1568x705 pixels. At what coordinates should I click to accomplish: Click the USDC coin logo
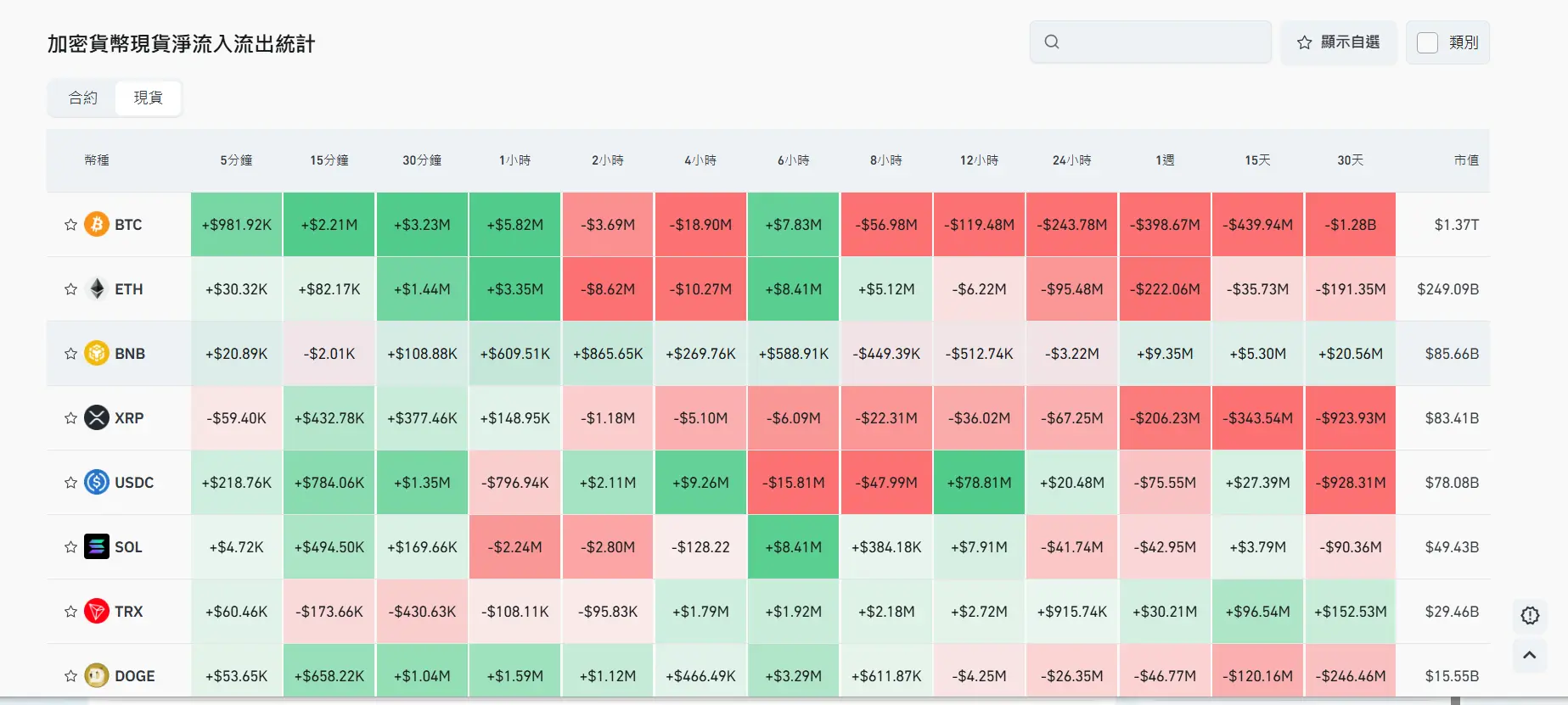[x=97, y=483]
